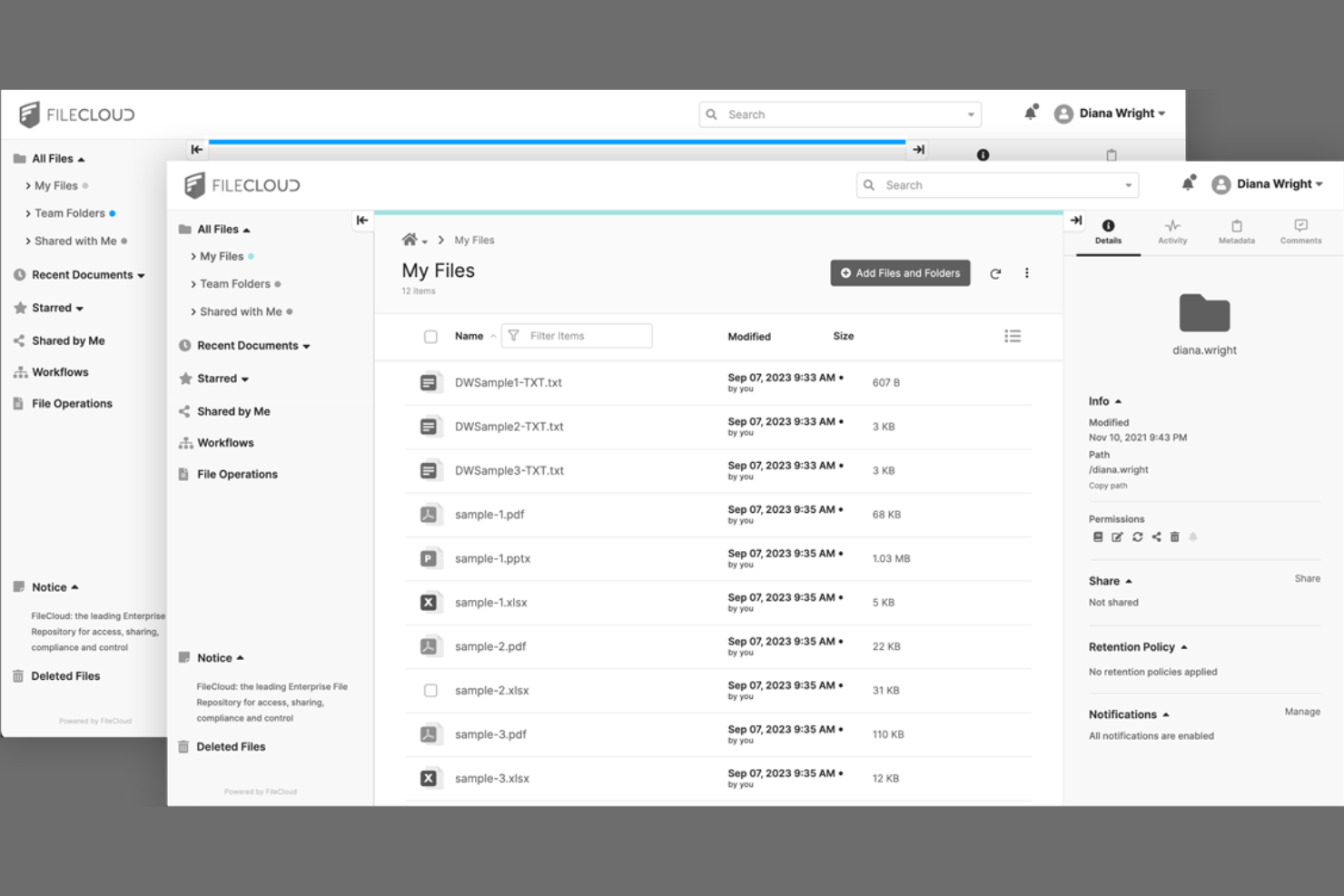Click the Add Files and Folders button
The image size is (1344, 896).
coord(900,272)
